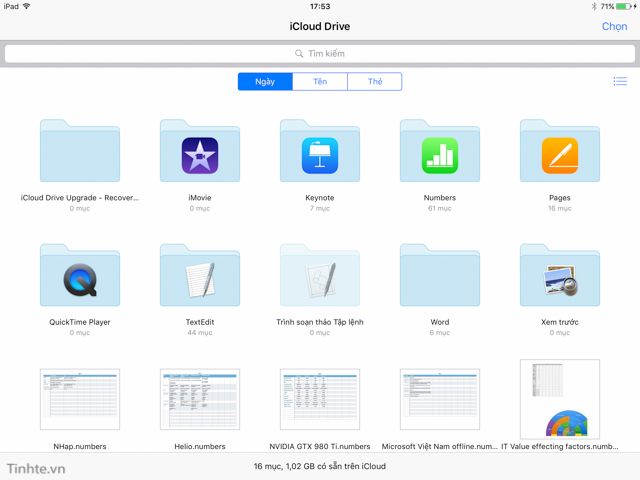Open the Trình soạn thảo Tập lệnh folder
The width and height of the screenshot is (640, 480).
(320, 275)
